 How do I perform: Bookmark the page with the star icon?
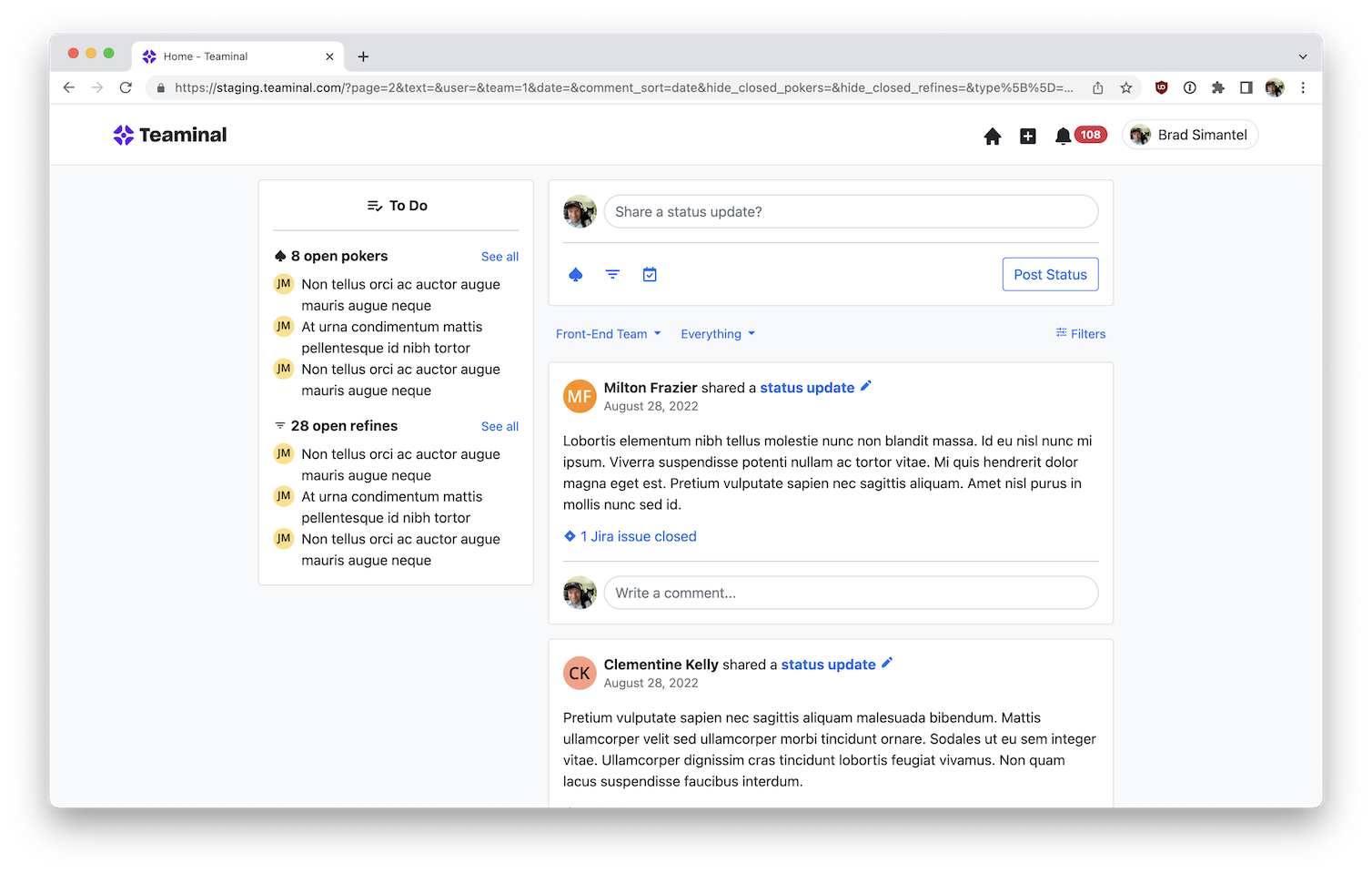pyautogui.click(x=1126, y=87)
